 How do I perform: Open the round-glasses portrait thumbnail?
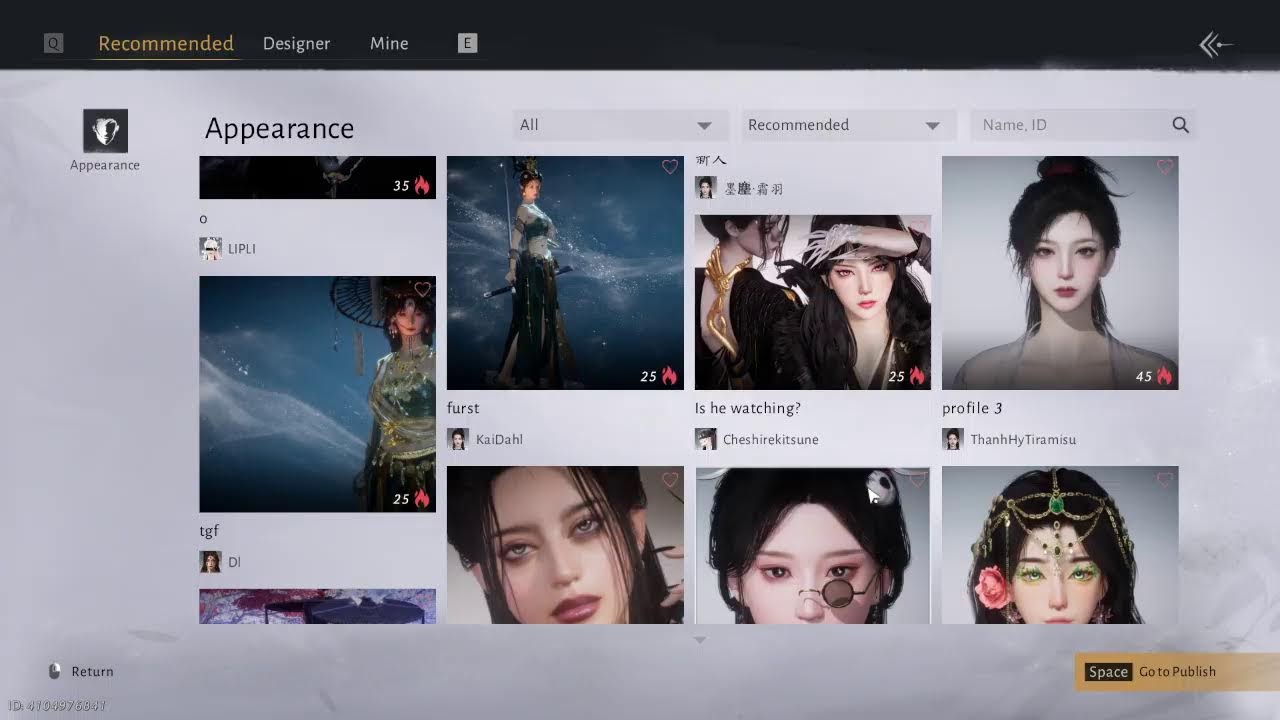[x=813, y=545]
